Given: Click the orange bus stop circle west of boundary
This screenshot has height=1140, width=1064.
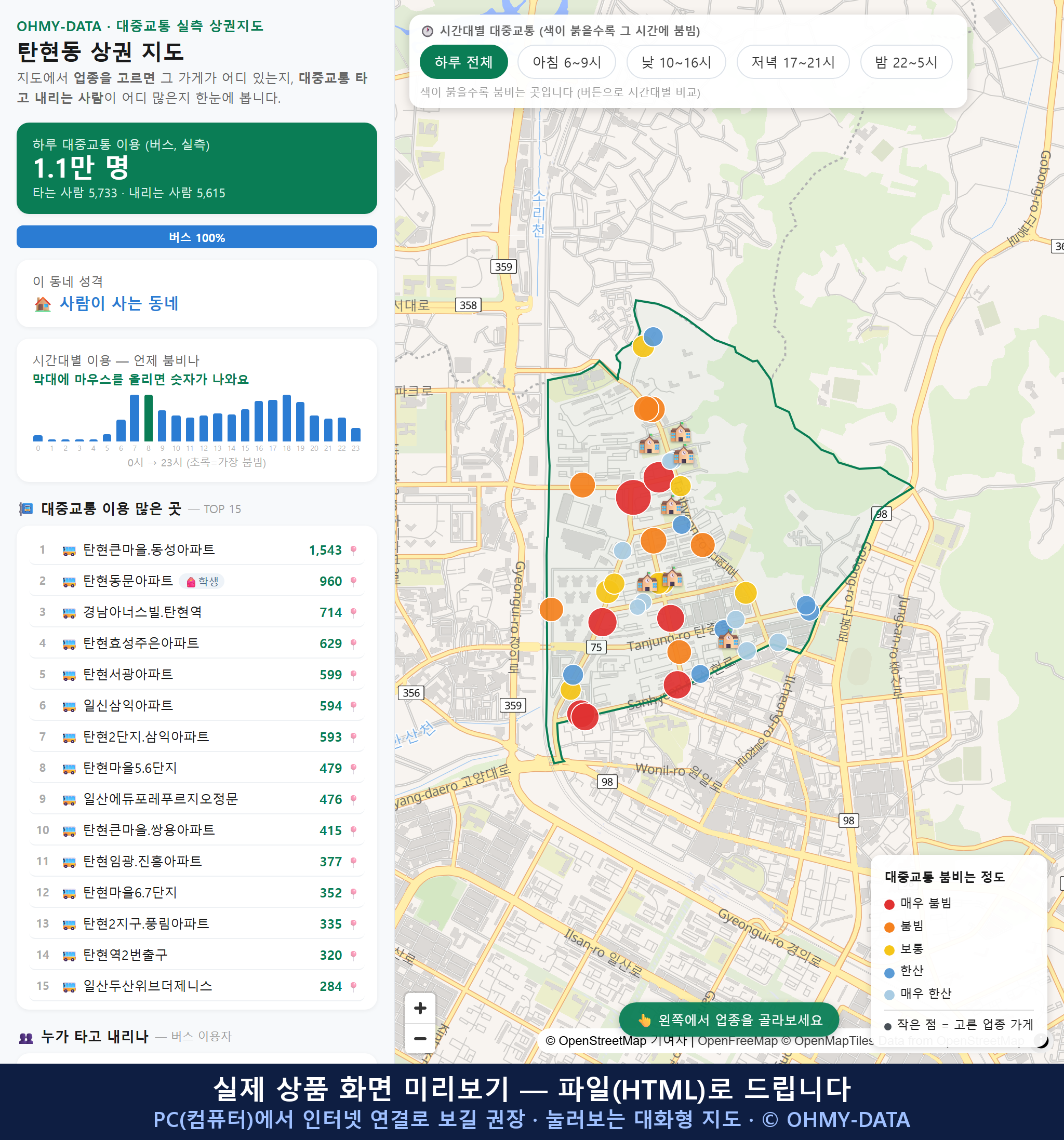Looking at the screenshot, I should 551,609.
